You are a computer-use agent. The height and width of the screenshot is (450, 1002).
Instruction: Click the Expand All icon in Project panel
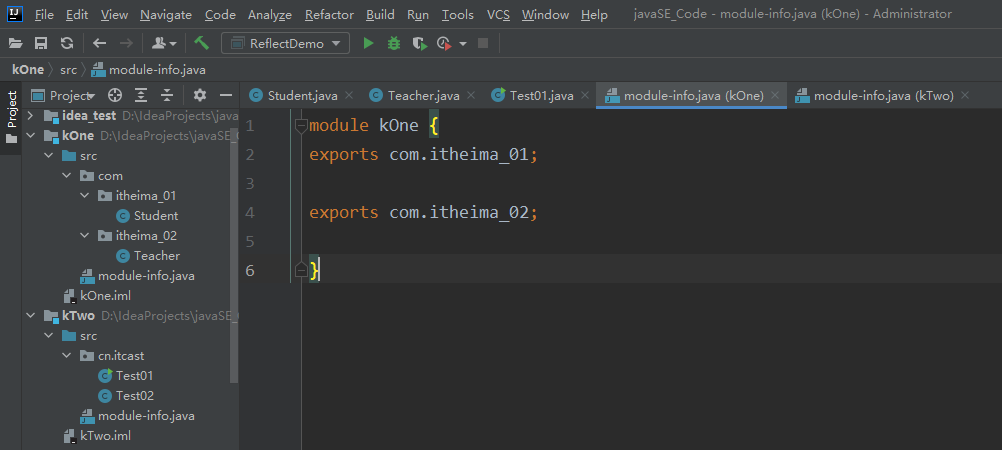(141, 95)
